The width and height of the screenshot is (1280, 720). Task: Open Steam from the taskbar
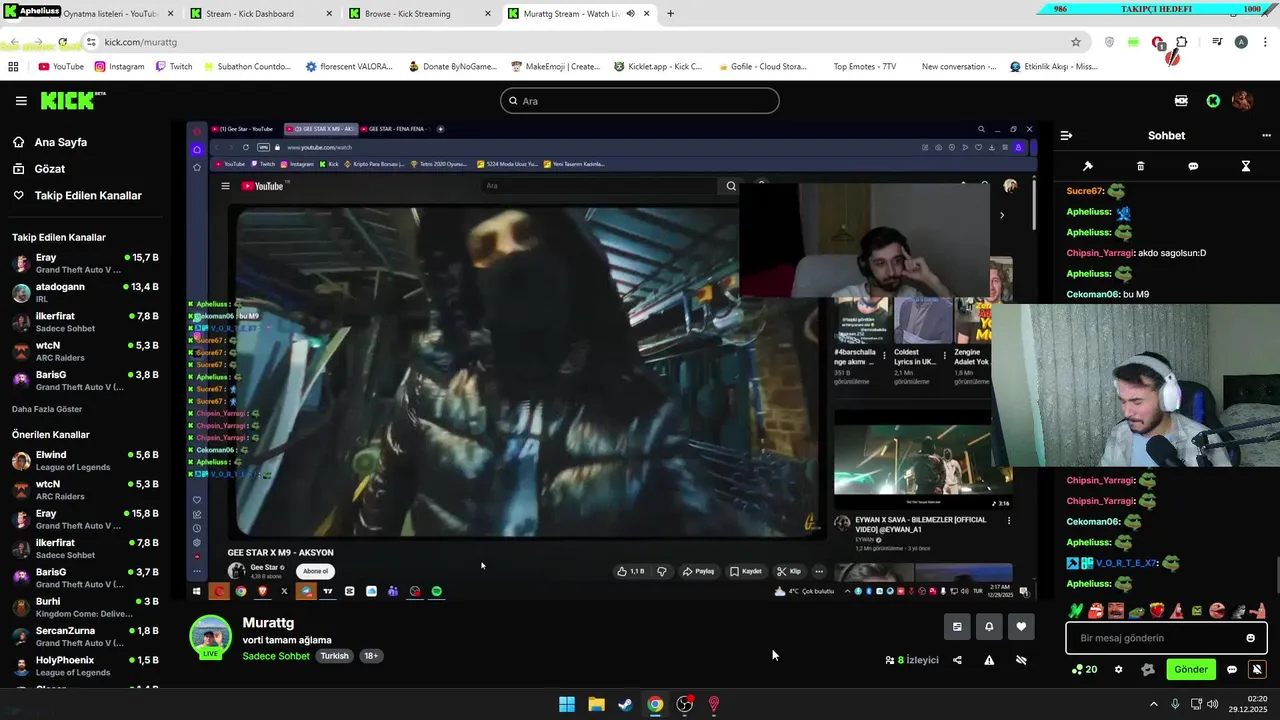[625, 704]
